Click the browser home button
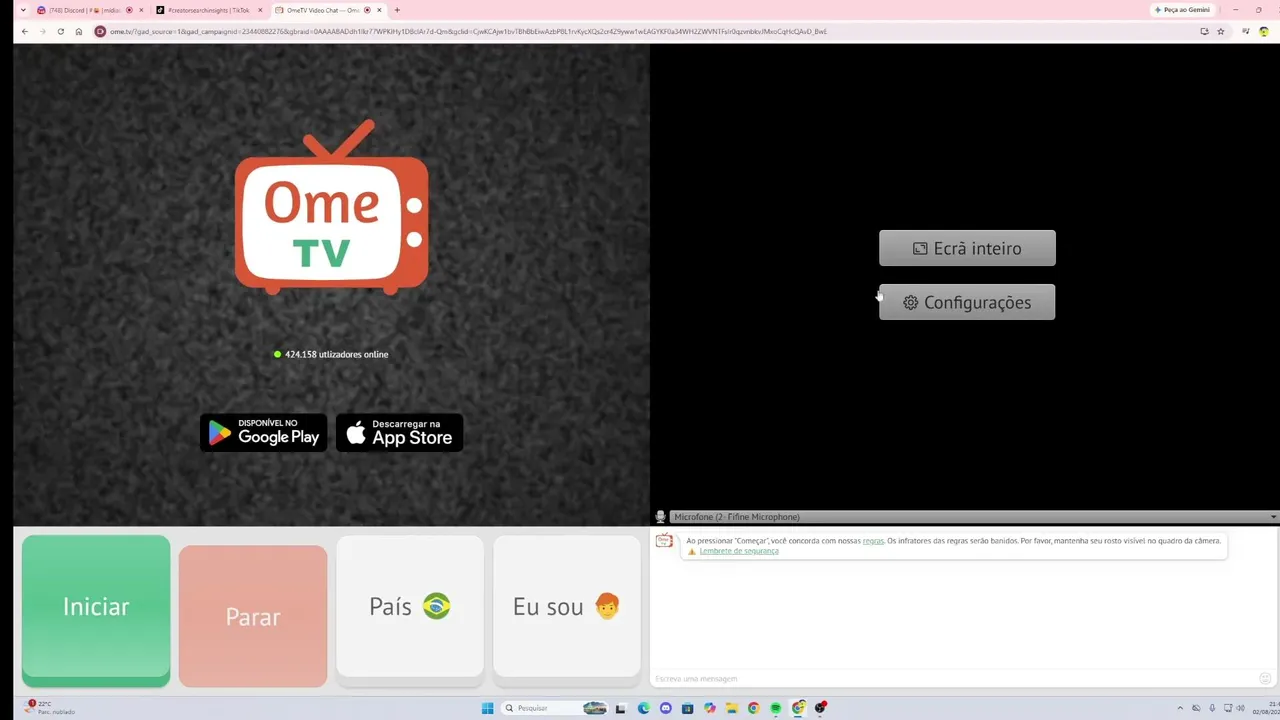 (x=78, y=31)
